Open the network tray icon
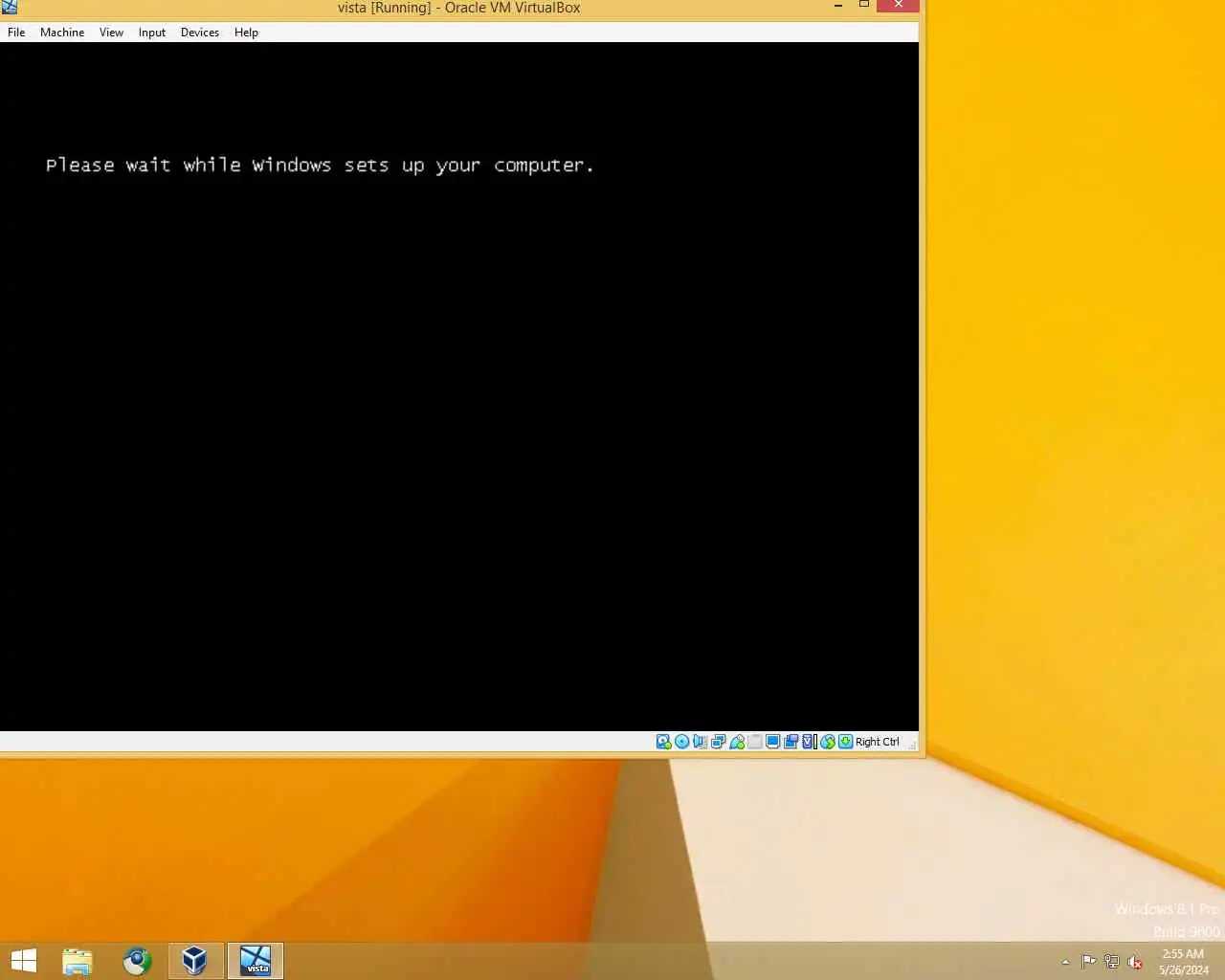1225x980 pixels. tap(1111, 962)
